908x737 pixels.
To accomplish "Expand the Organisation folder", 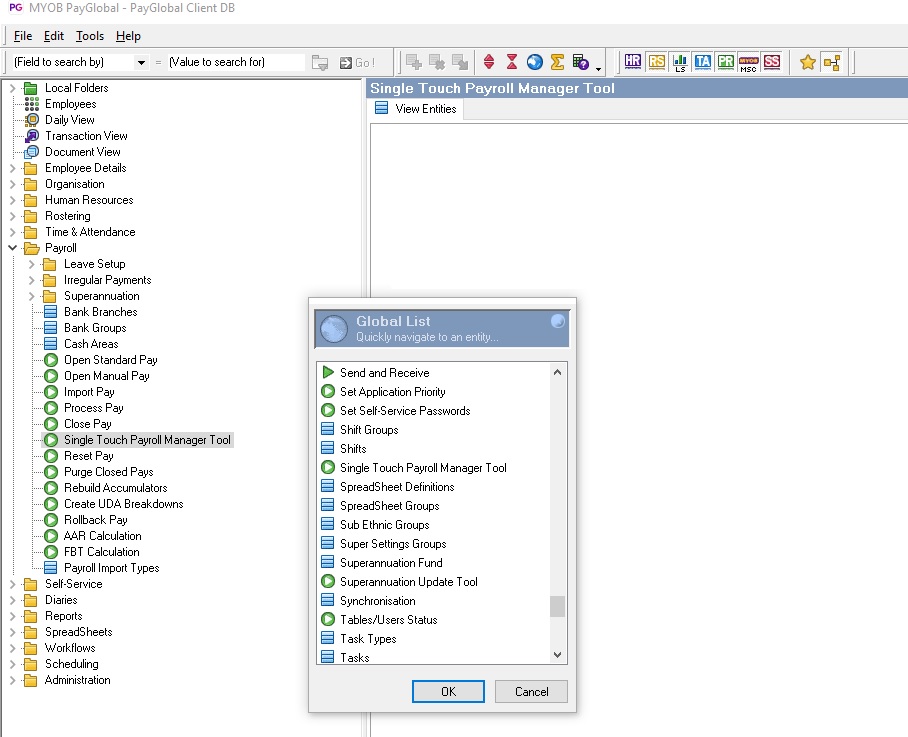I will [x=13, y=184].
